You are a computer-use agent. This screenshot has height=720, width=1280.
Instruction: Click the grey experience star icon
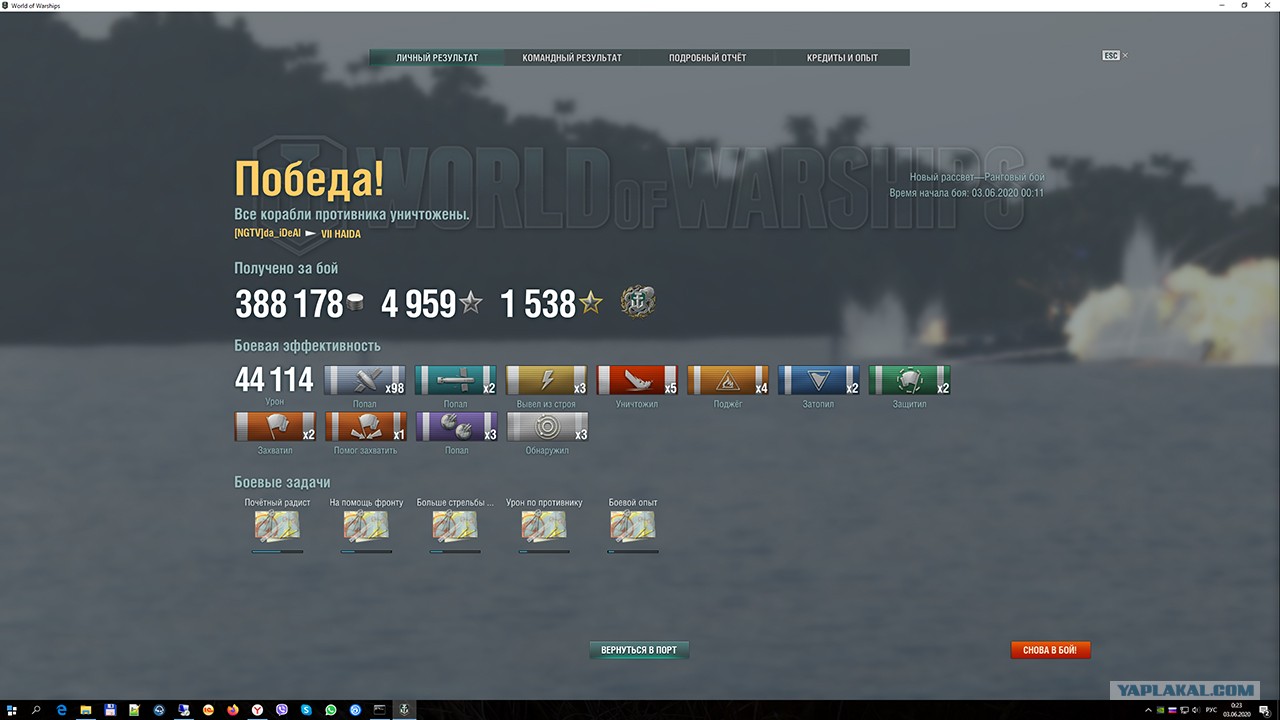point(470,303)
